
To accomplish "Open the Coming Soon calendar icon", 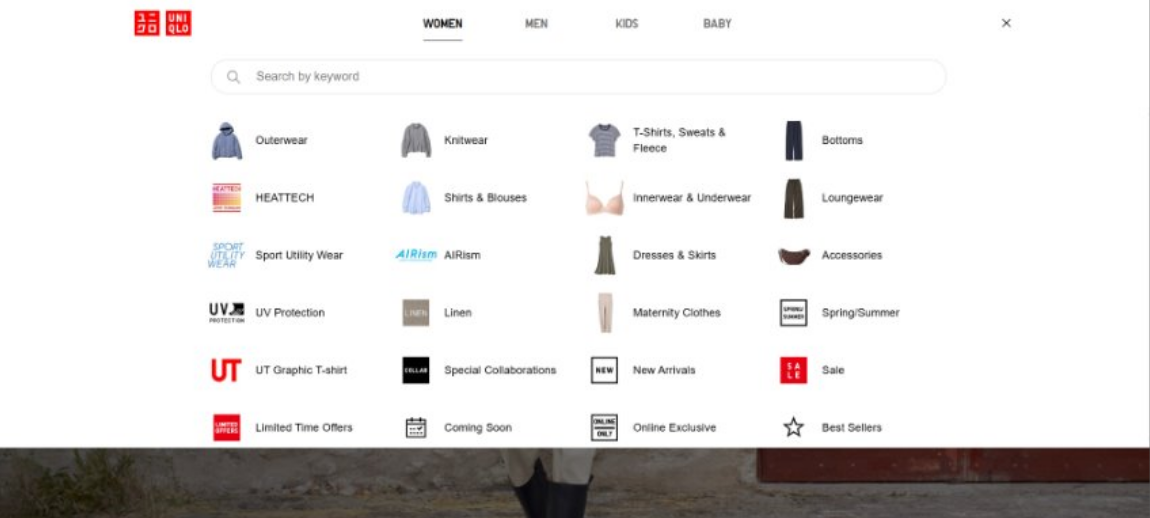I will point(415,427).
